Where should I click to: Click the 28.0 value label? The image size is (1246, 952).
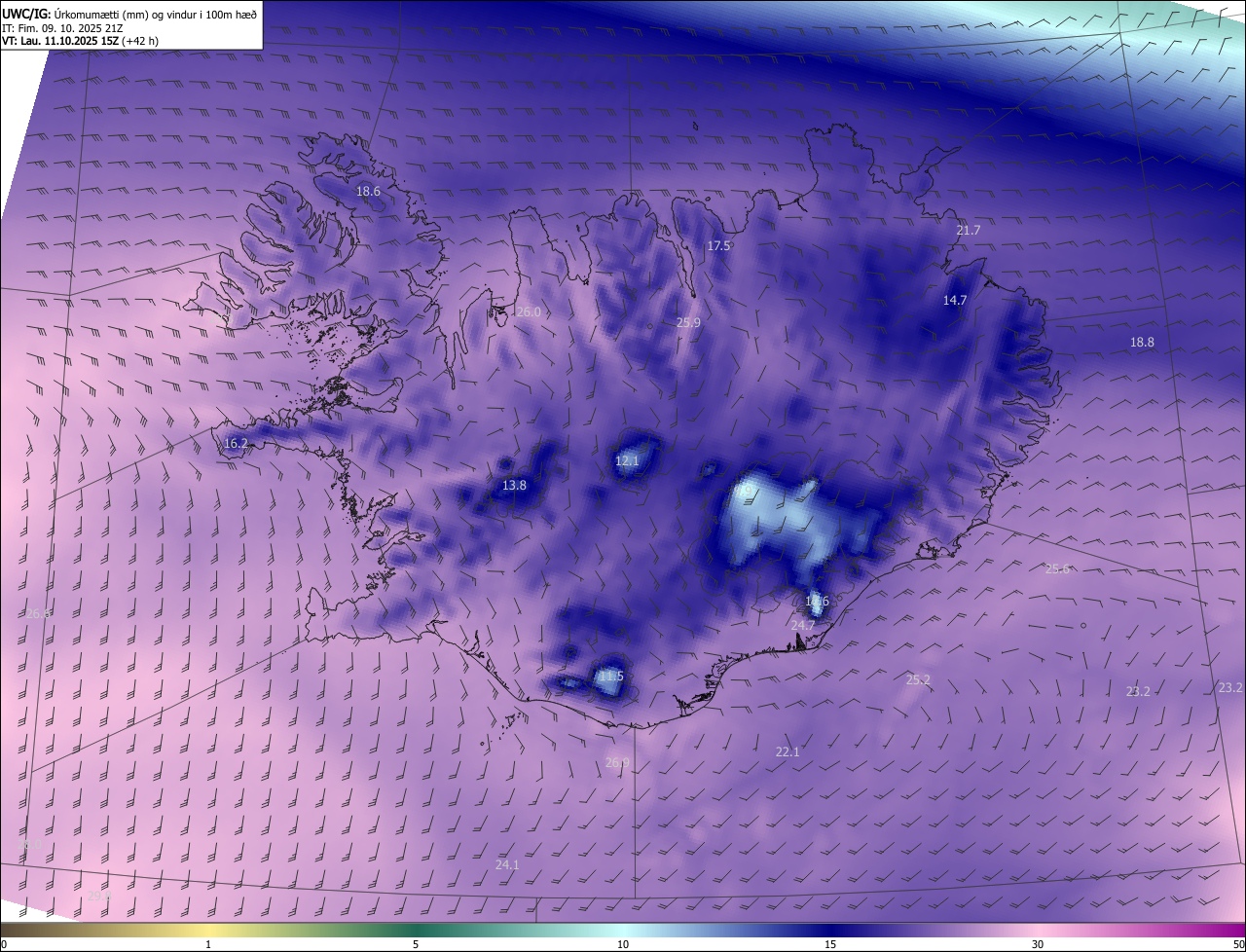[30, 844]
